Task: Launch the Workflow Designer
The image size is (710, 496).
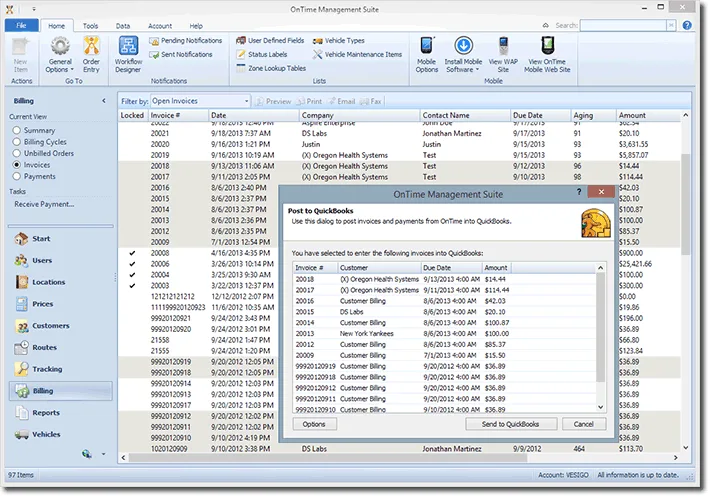Action: (x=128, y=55)
